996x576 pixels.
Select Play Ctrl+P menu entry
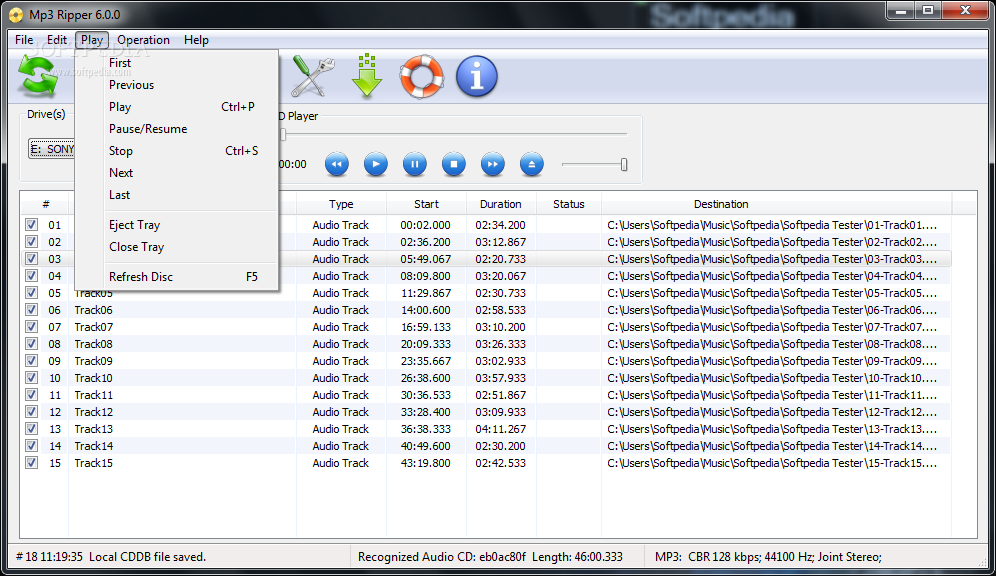coord(177,107)
